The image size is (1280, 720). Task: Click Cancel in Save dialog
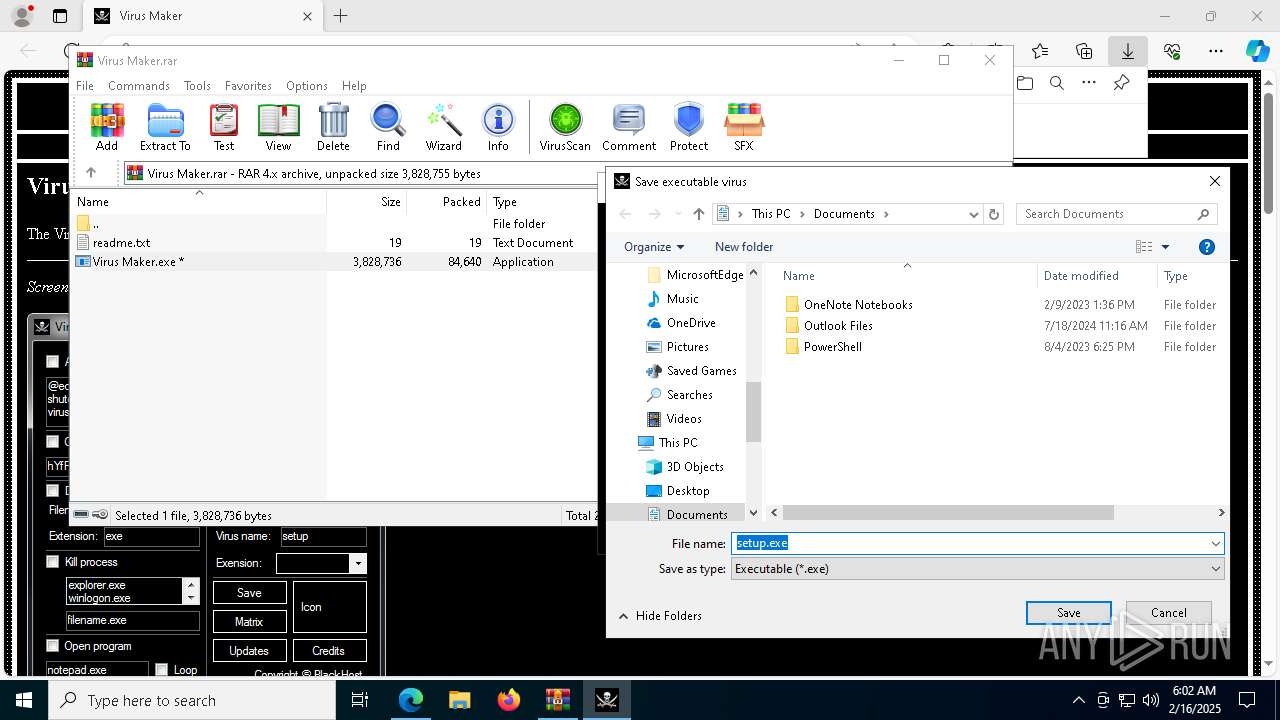tap(1168, 613)
